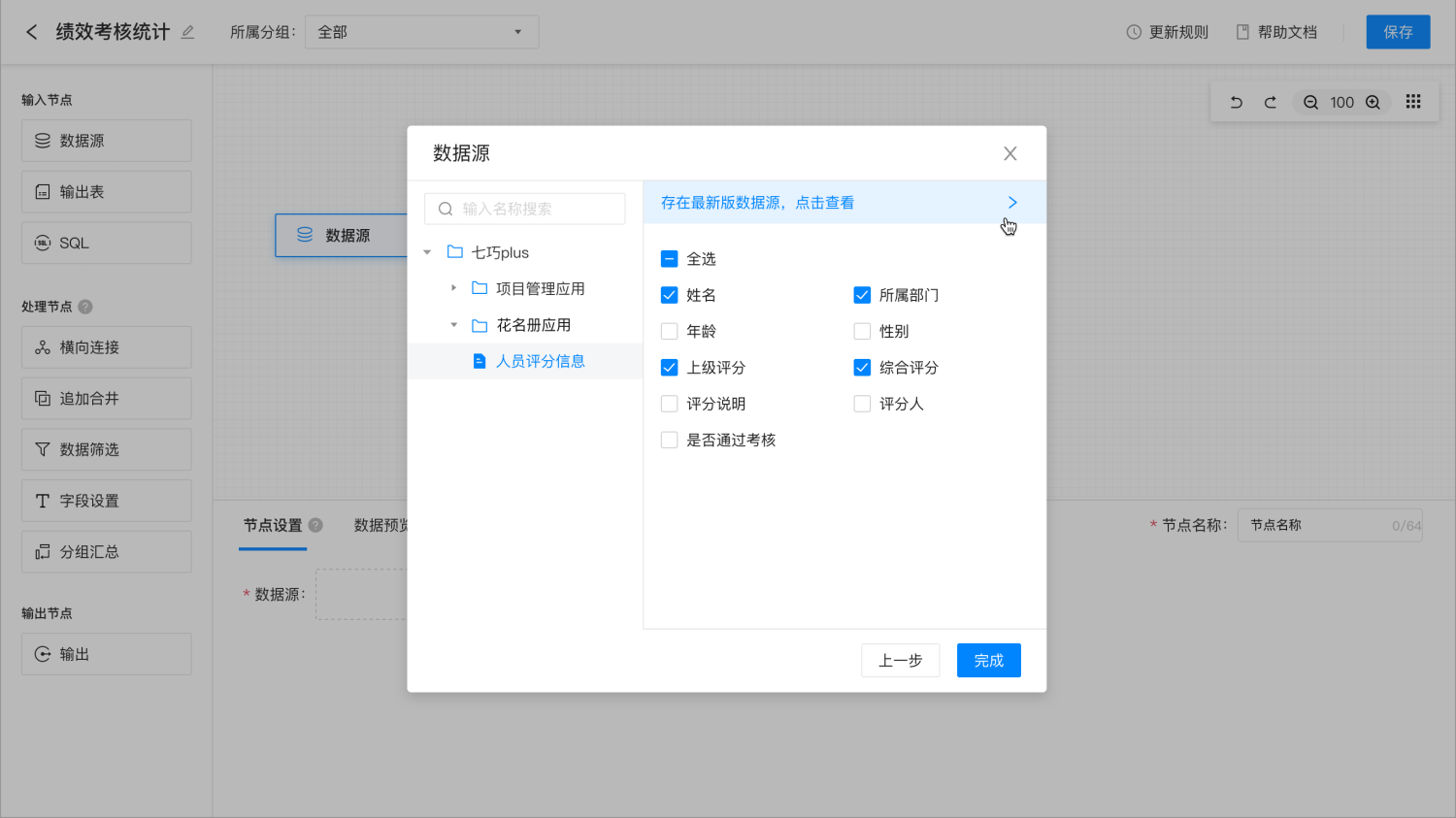Click the redo arrow in canvas toolbar
The width and height of the screenshot is (1456, 818).
coord(1270,102)
